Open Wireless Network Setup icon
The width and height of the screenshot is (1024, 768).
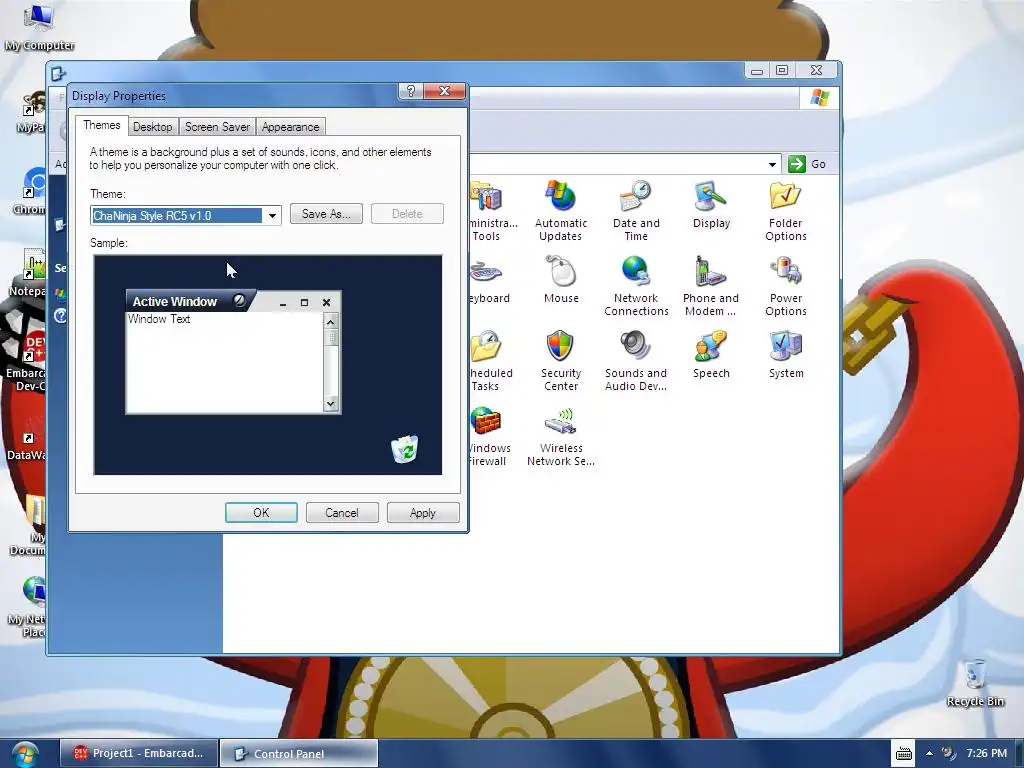pos(560,436)
